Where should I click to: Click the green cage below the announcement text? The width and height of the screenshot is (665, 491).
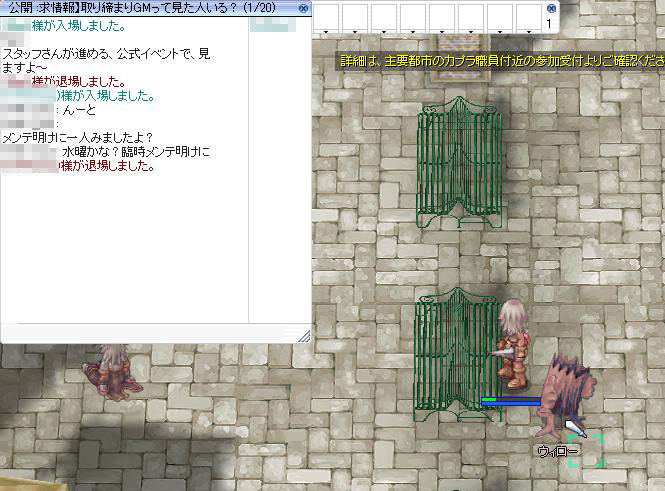point(460,162)
